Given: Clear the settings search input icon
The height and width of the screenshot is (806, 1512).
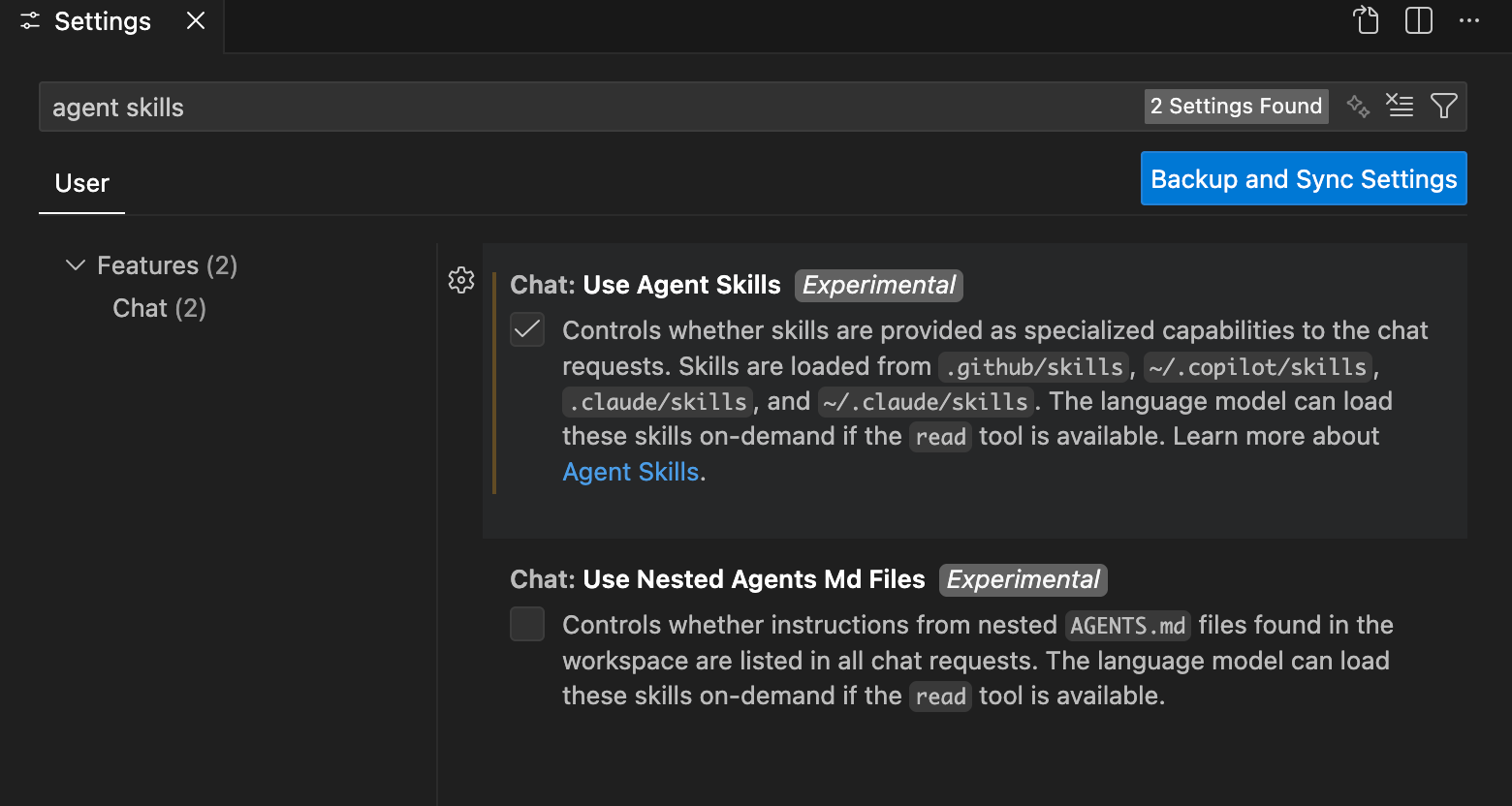Looking at the screenshot, I should (1400, 106).
